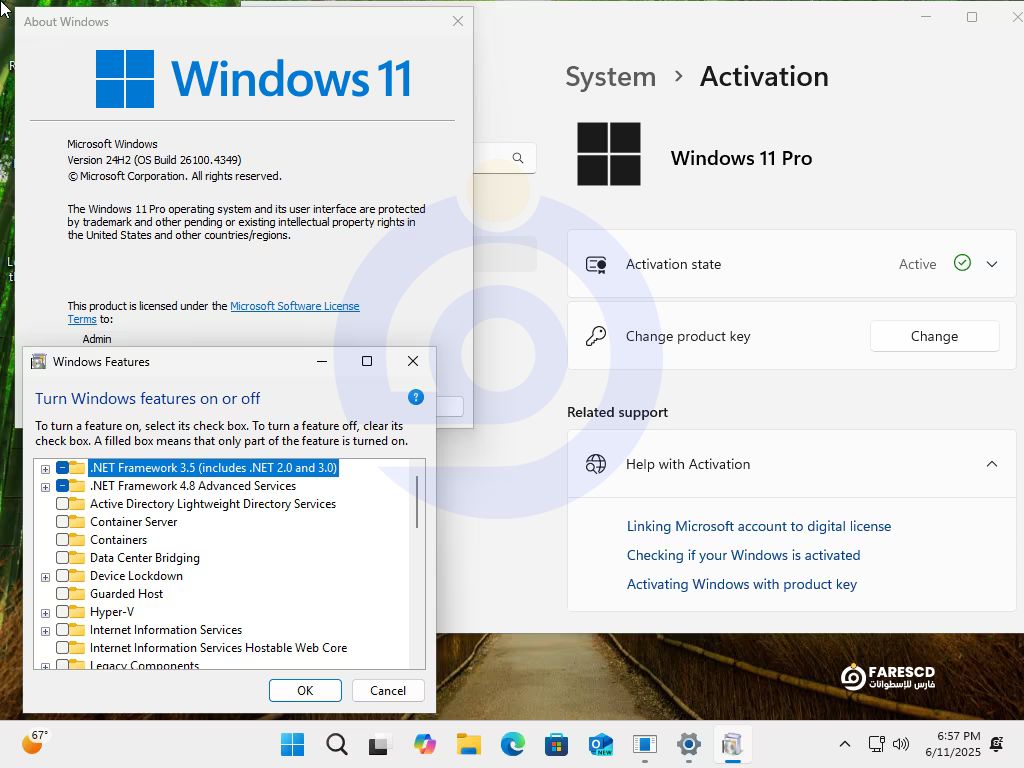This screenshot has width=1024, height=768.
Task: Open Outlook (new) from the taskbar
Action: click(600, 744)
